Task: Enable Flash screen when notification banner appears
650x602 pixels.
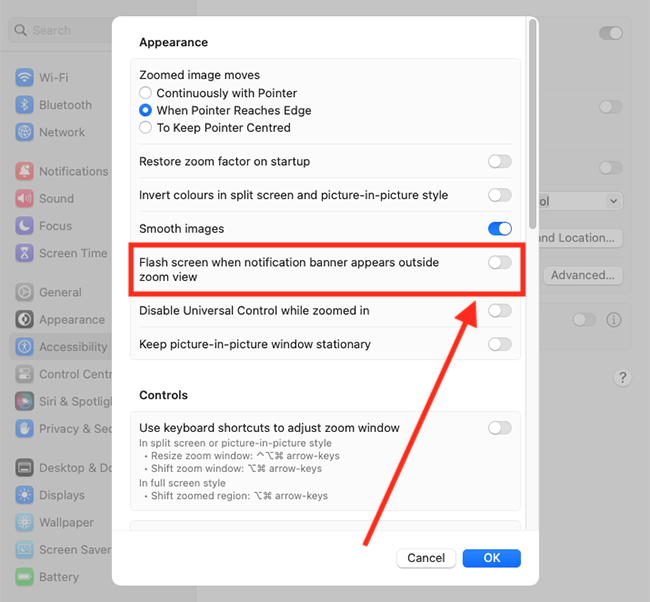Action: click(500, 262)
